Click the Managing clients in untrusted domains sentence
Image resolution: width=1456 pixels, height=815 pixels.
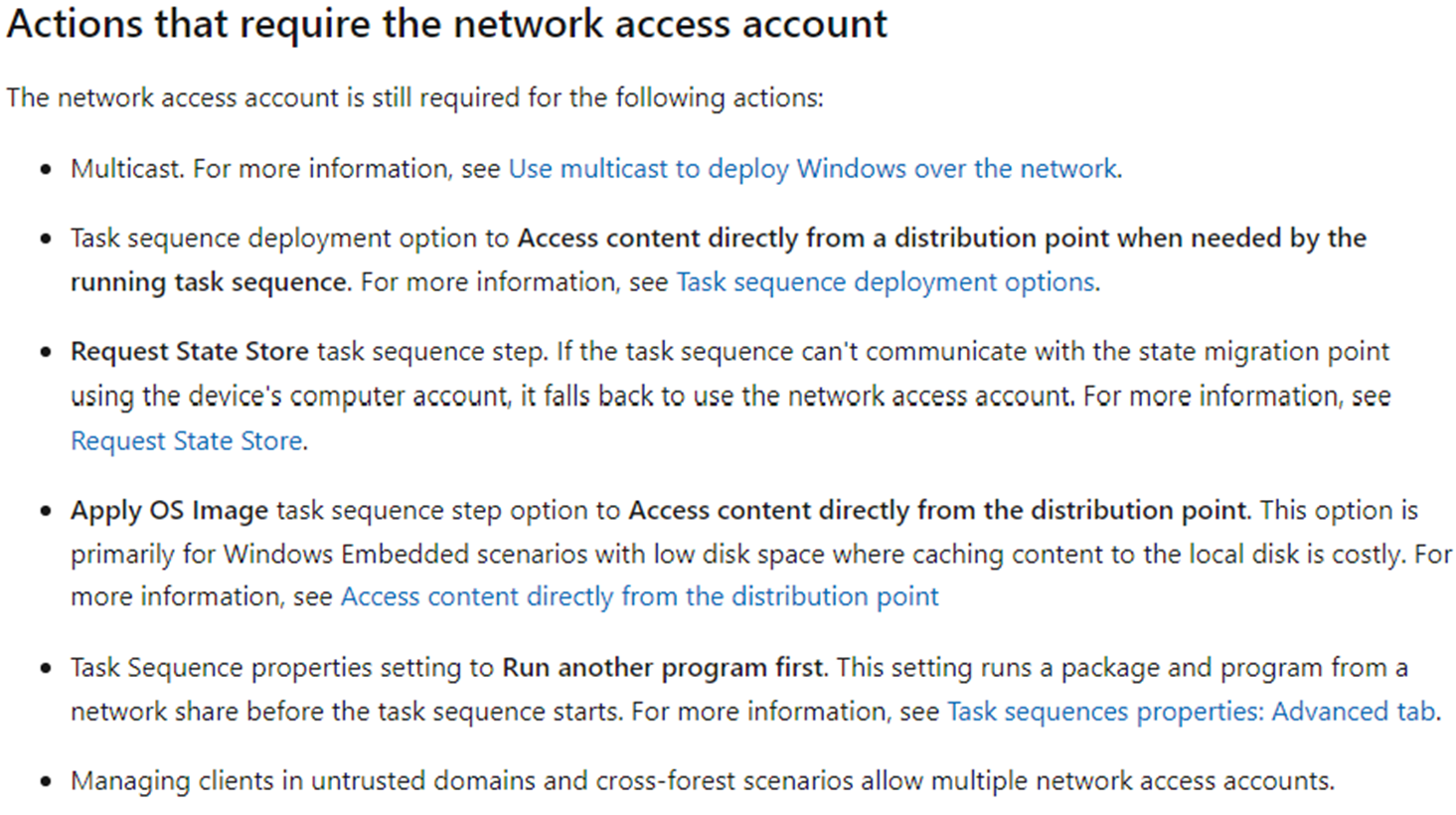(x=703, y=781)
